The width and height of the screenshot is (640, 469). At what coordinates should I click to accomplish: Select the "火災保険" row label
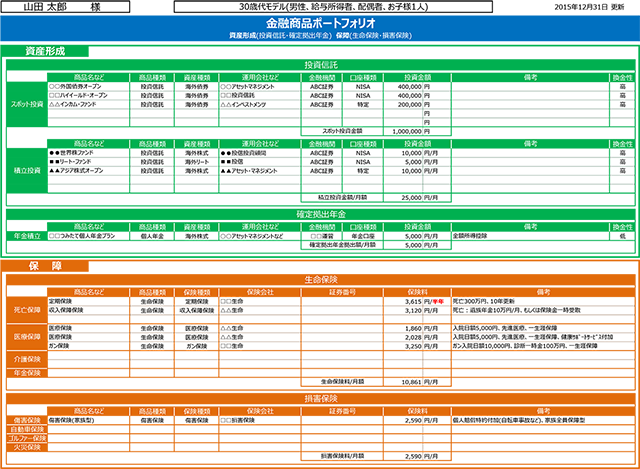[27, 447]
